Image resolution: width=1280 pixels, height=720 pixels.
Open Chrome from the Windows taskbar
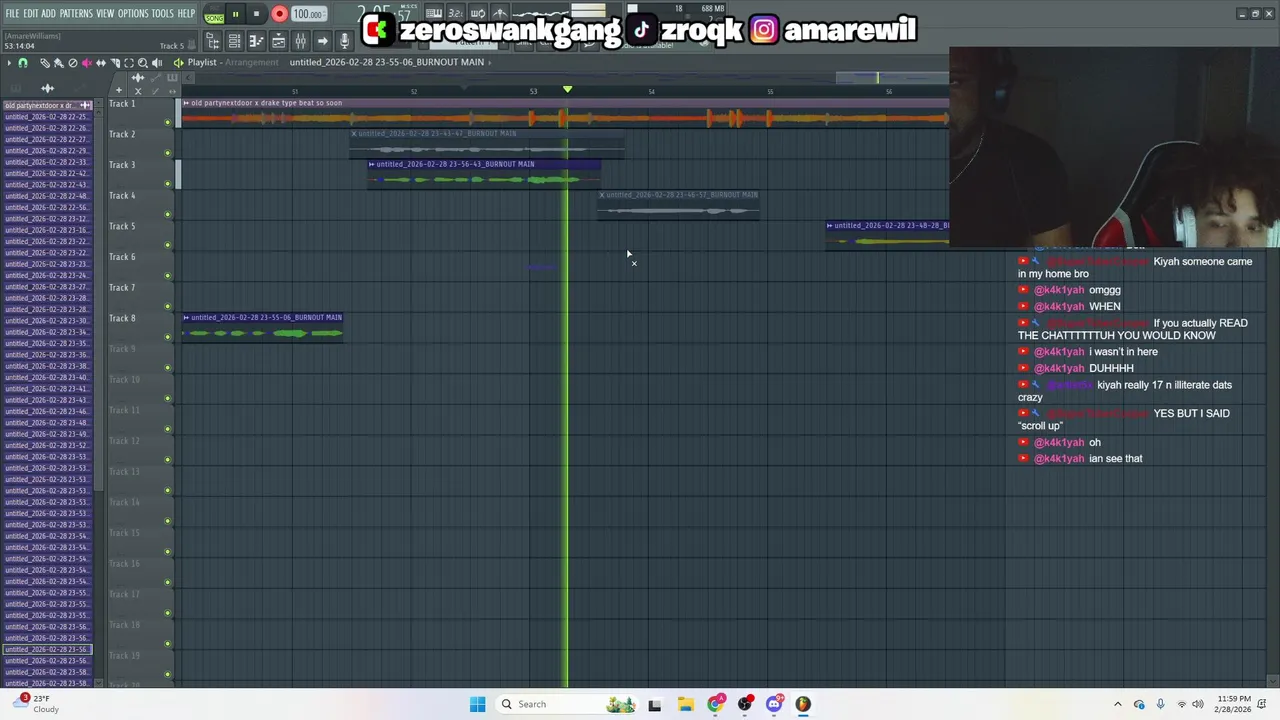pyautogui.click(x=715, y=704)
